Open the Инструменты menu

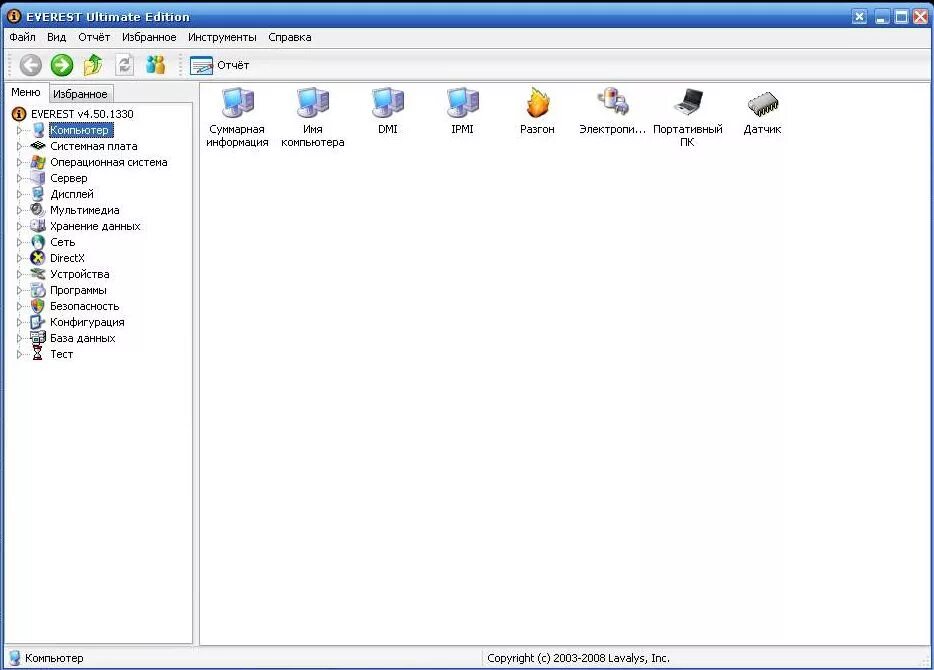[222, 37]
